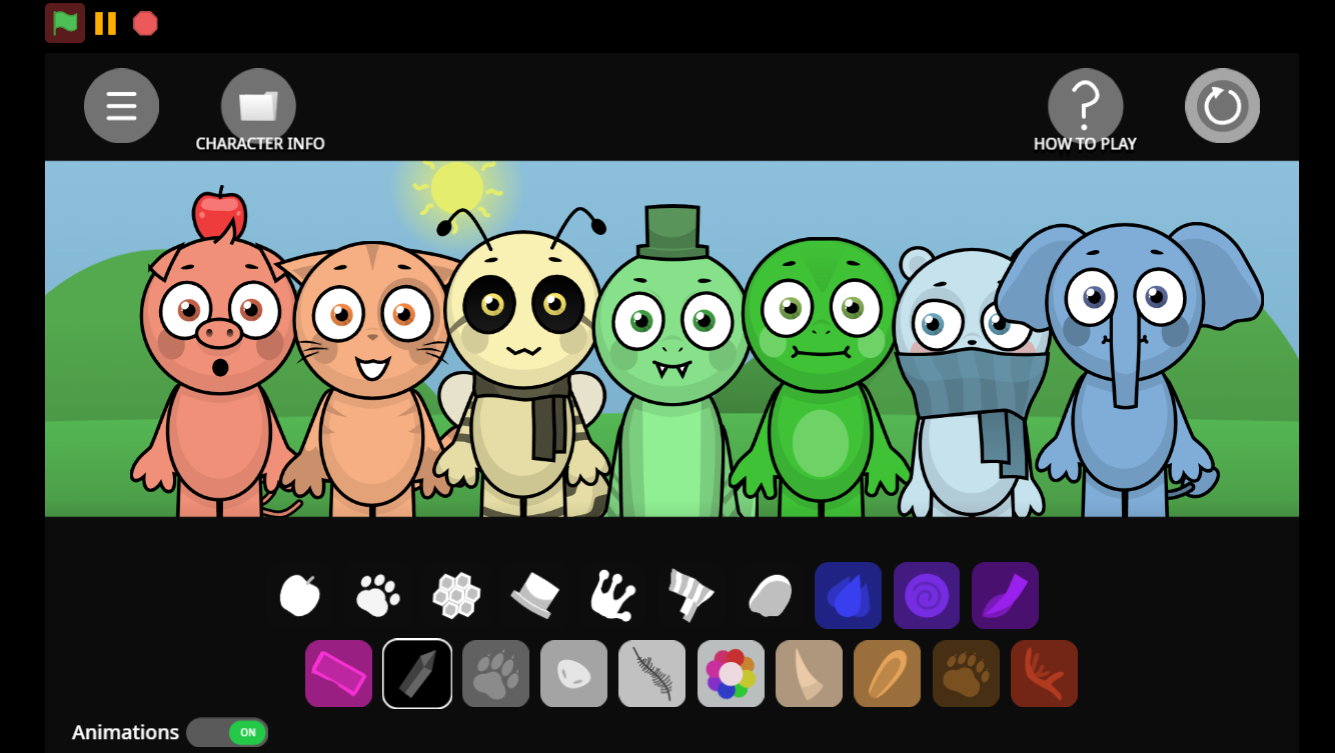Select the white paw print icon

pos(378,596)
